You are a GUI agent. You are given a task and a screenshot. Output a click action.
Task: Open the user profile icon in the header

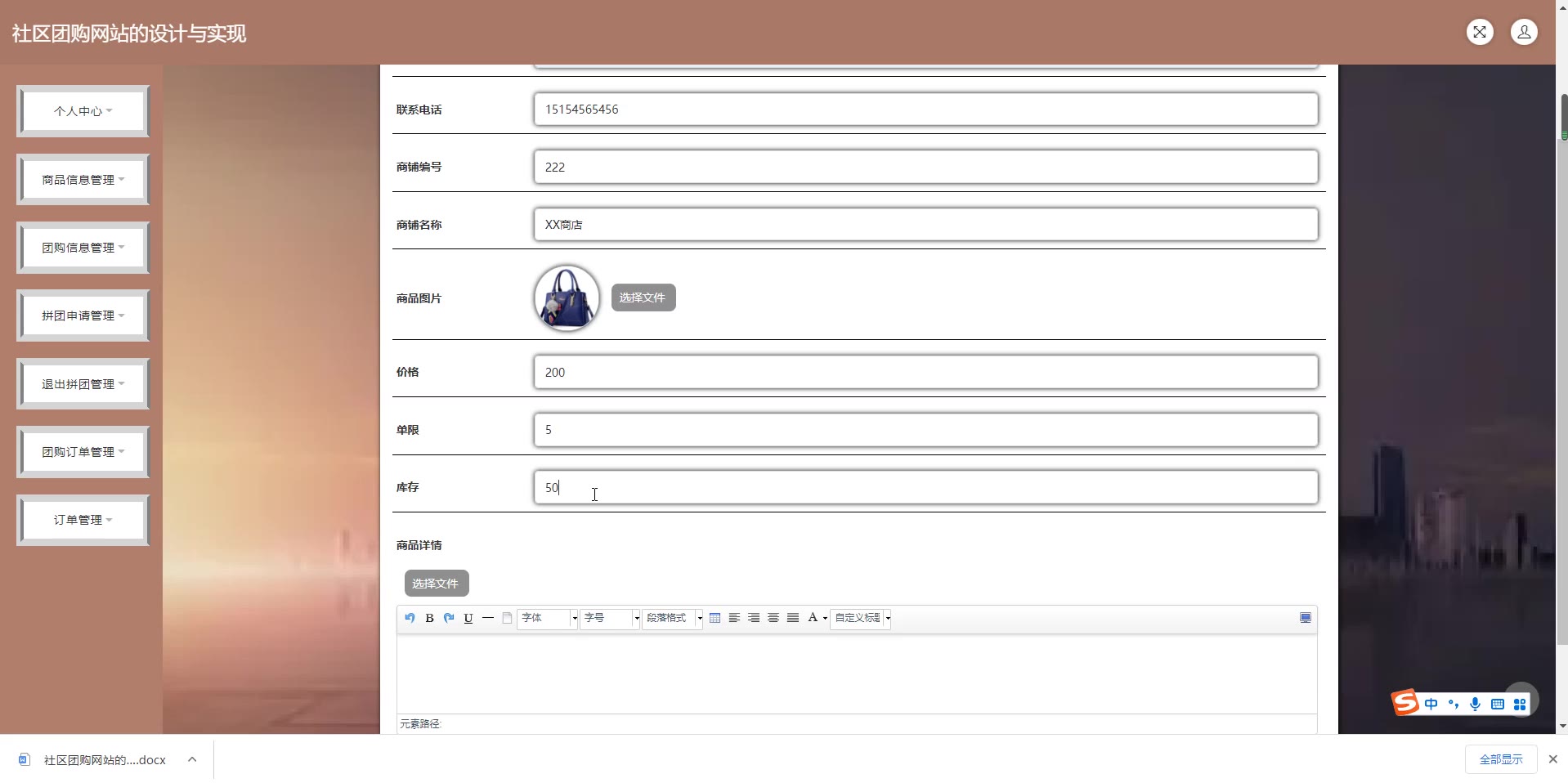tap(1524, 32)
